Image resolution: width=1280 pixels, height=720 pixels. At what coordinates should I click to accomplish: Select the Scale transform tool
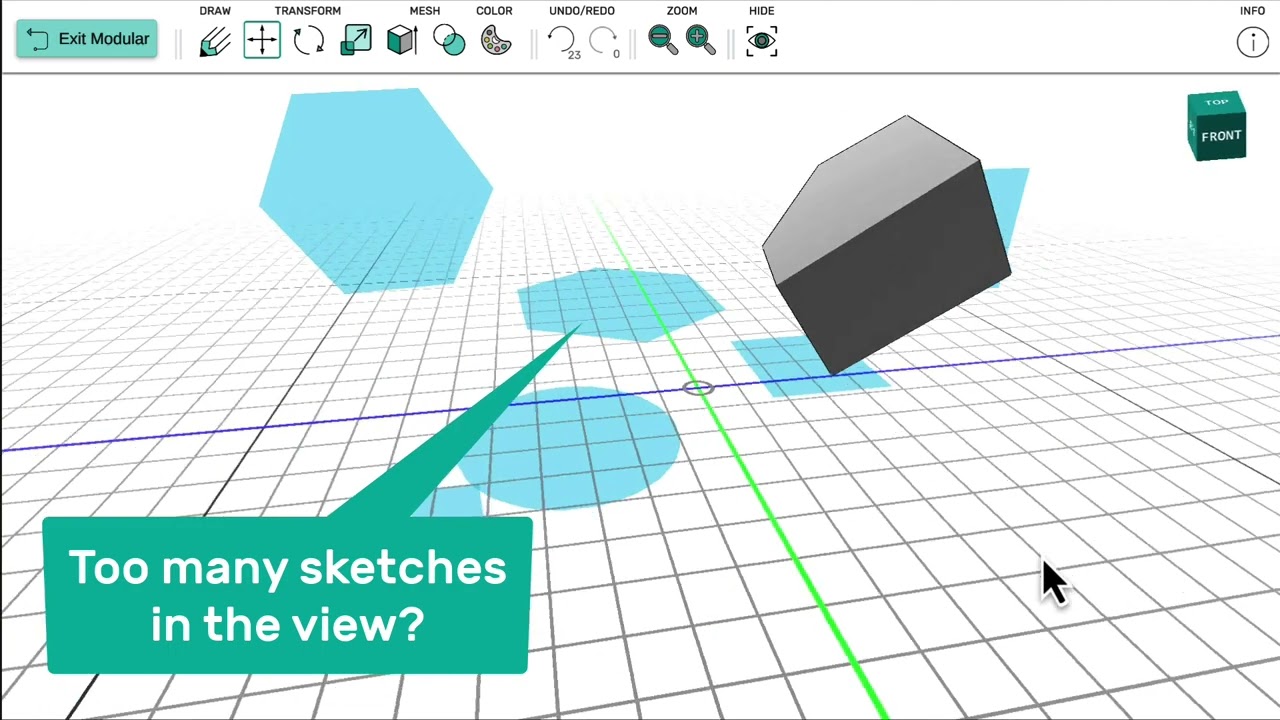356,41
